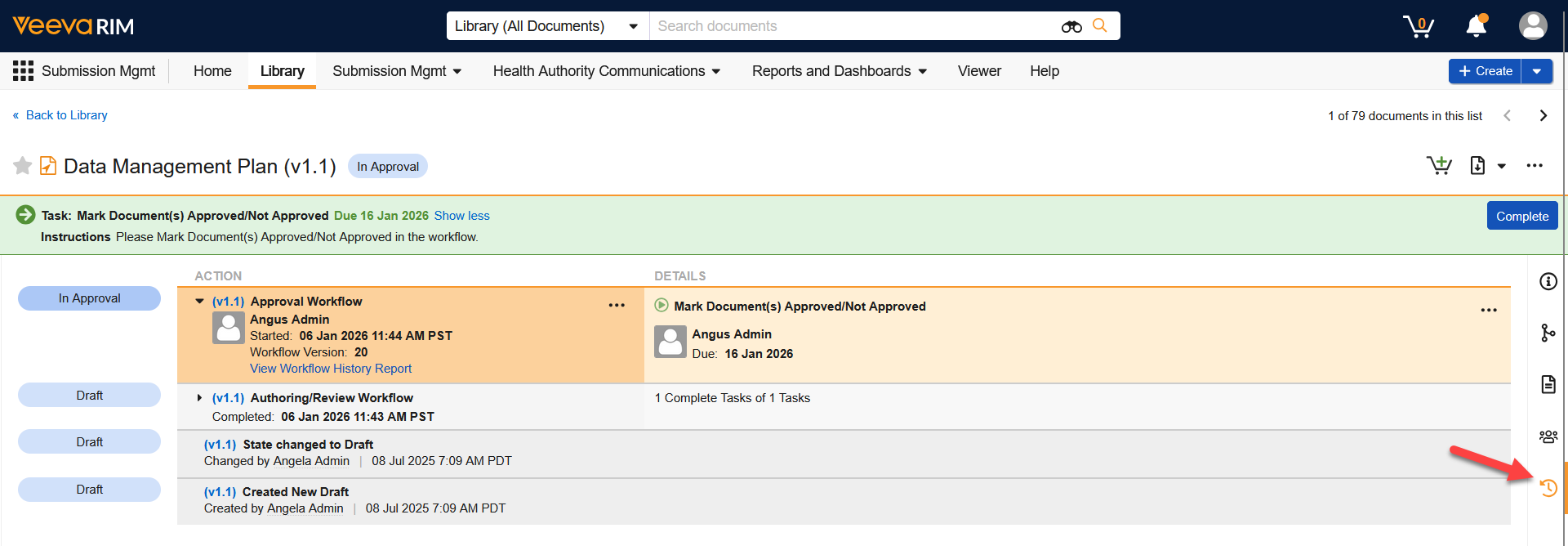Open the notifications bell
Screen dimensions: 1568x546
[x=1477, y=26]
